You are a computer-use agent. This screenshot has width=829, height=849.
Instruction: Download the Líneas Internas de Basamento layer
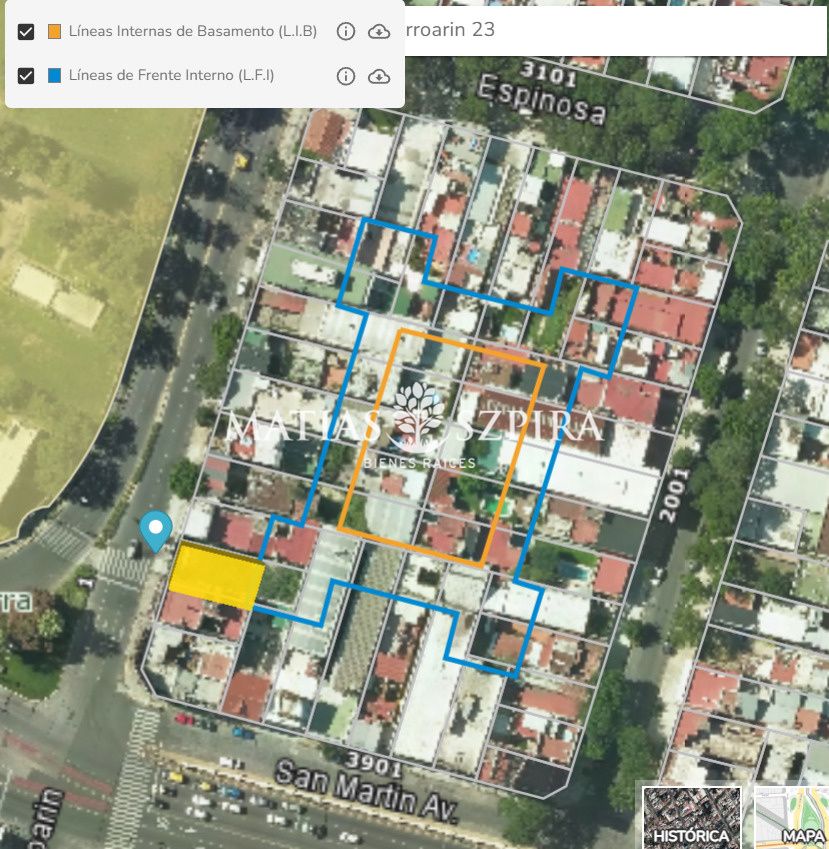click(379, 32)
